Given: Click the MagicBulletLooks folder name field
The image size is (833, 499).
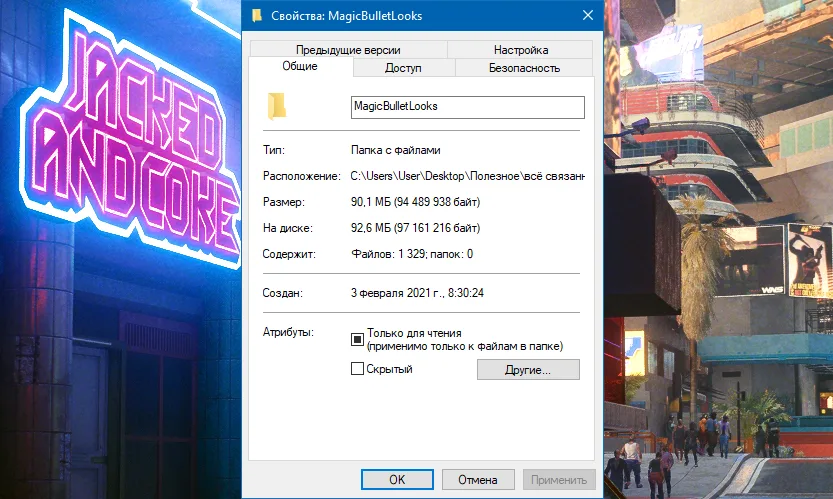Looking at the screenshot, I should coord(468,107).
